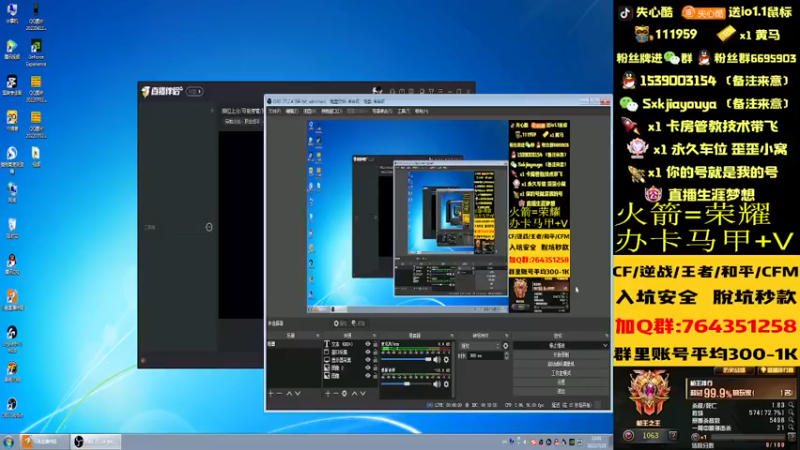Viewport: 800px width, 450px height.
Task: Remove the selected source with the minus icon
Action: pyautogui.click(x=336, y=393)
